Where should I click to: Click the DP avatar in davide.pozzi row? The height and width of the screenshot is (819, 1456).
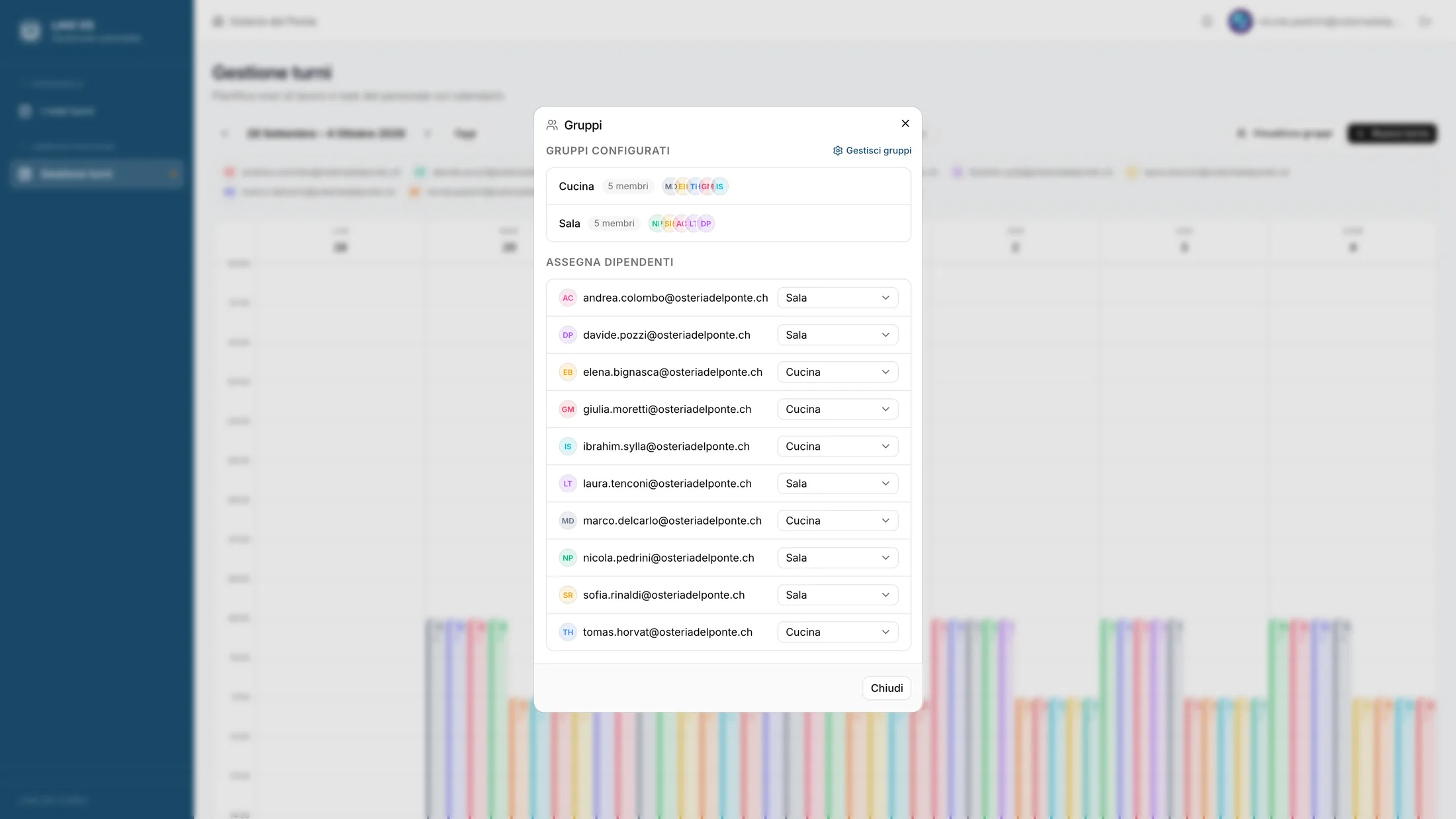[568, 335]
